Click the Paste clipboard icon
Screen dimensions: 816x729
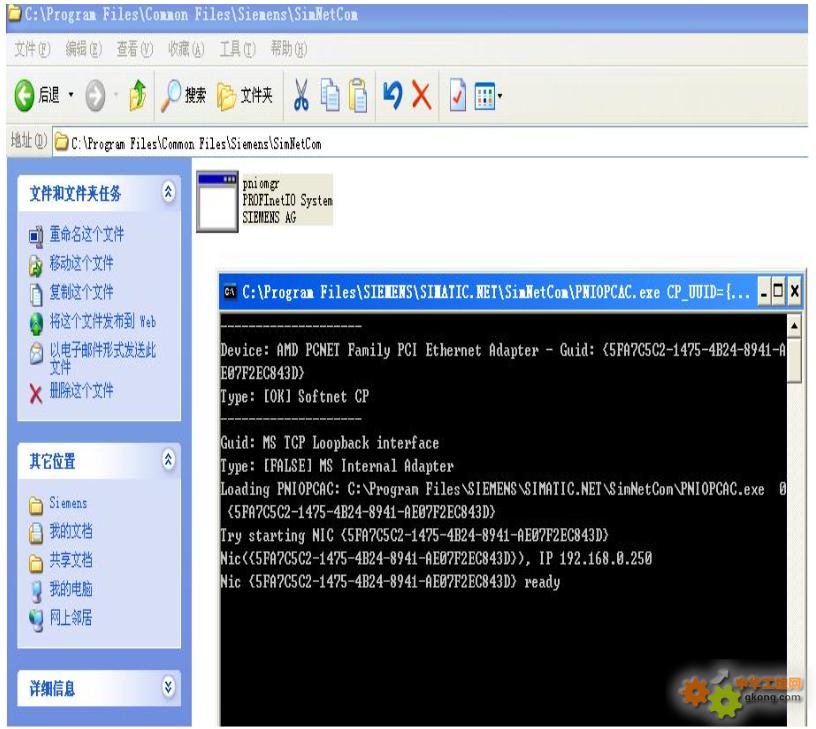point(358,95)
